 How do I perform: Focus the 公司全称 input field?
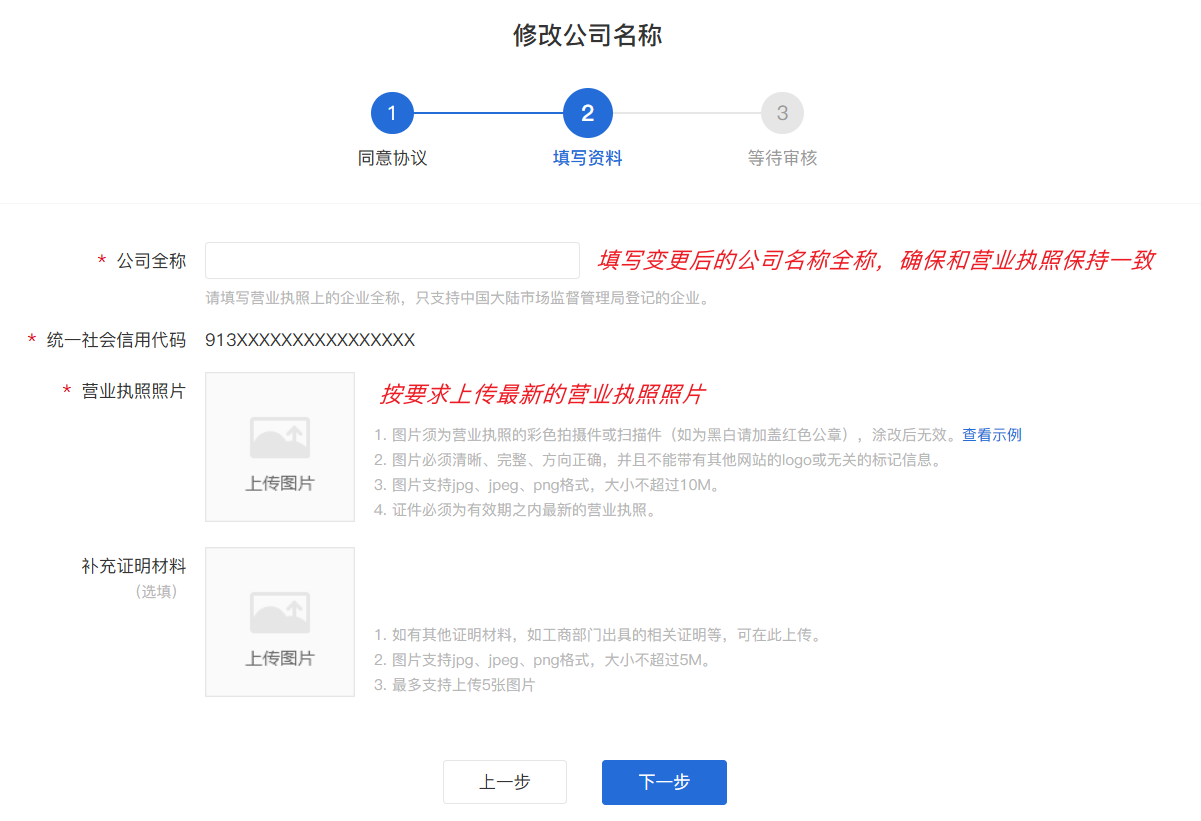pos(392,260)
